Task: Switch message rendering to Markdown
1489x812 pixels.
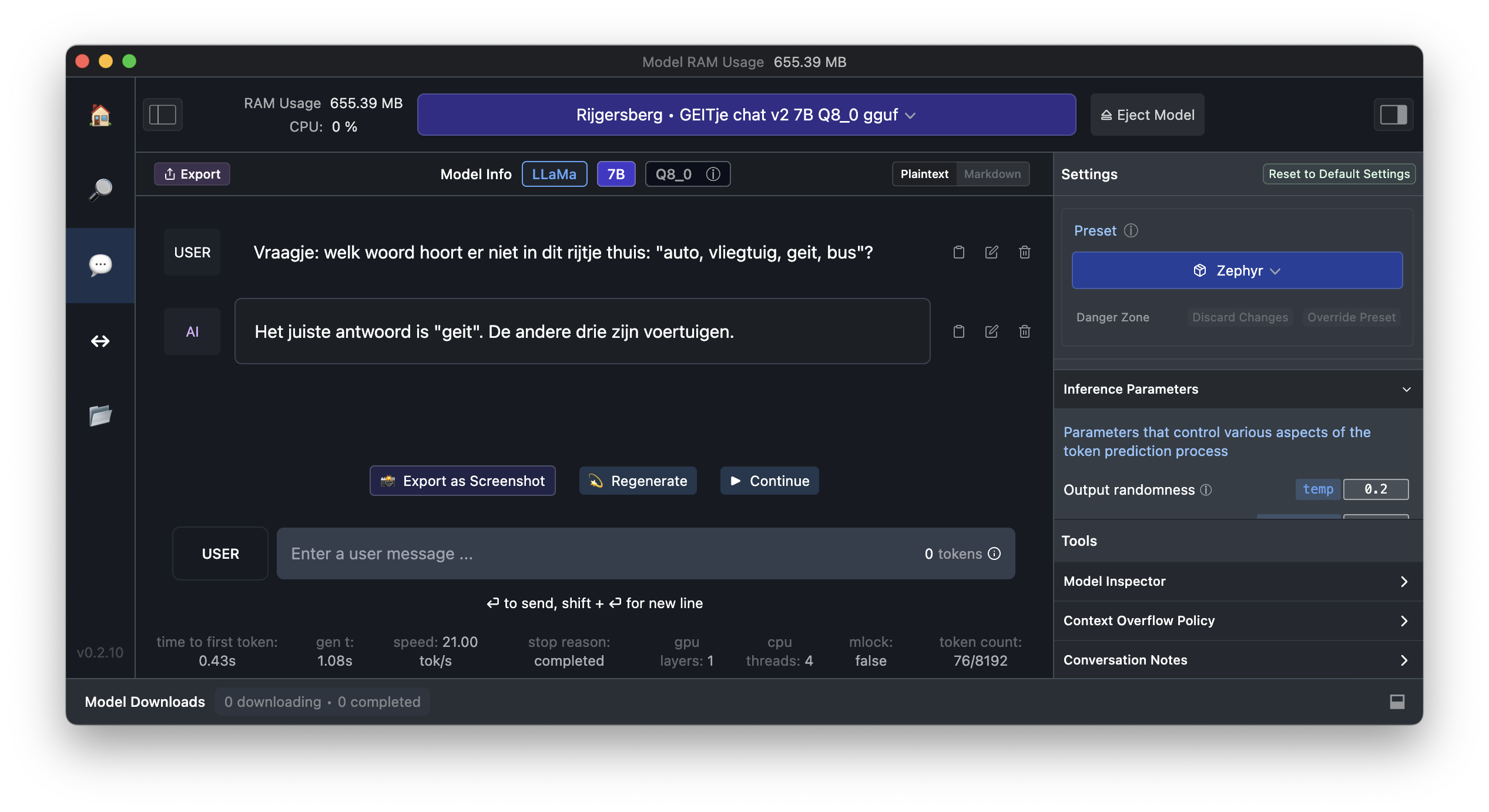Action: tap(992, 175)
